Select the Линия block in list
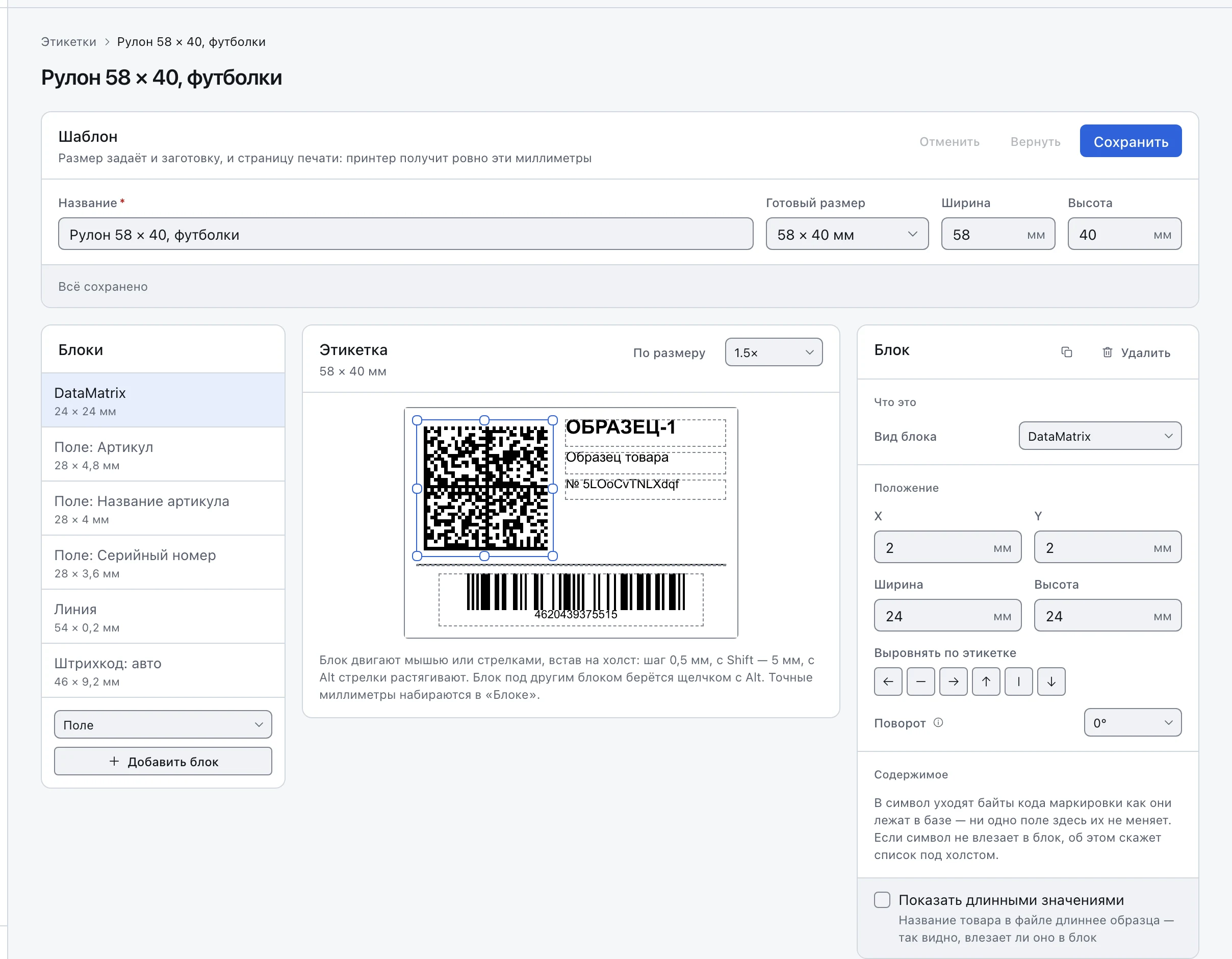This screenshot has height=959, width=1232. 163,617
